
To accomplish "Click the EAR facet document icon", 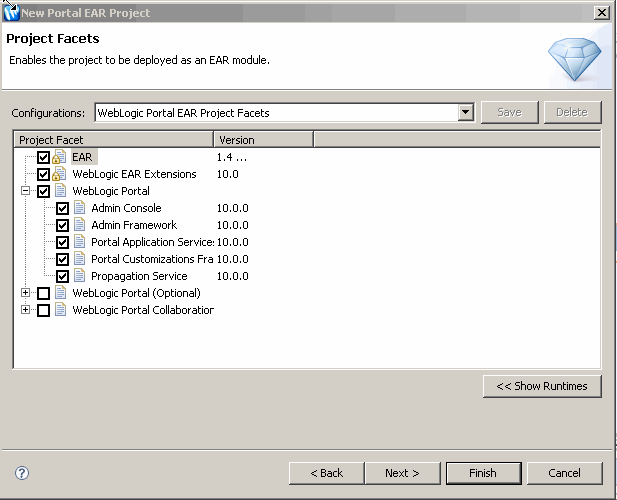I will [59, 157].
